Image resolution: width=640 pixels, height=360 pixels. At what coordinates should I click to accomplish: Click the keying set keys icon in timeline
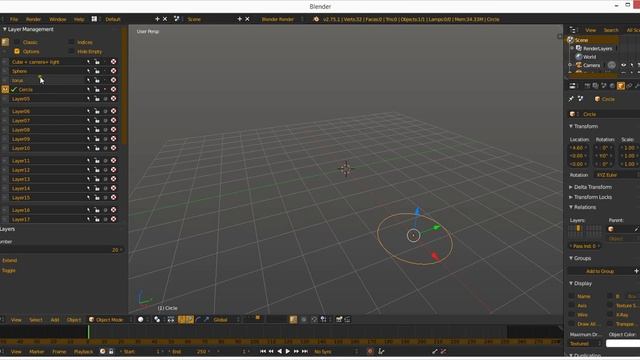click(x=381, y=351)
